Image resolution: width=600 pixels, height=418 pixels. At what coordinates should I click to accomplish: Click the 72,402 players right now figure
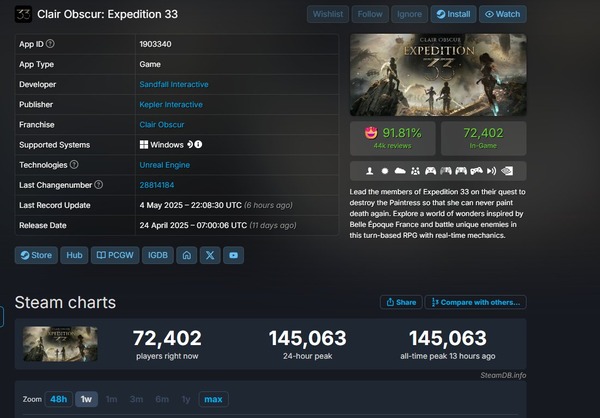coord(167,338)
